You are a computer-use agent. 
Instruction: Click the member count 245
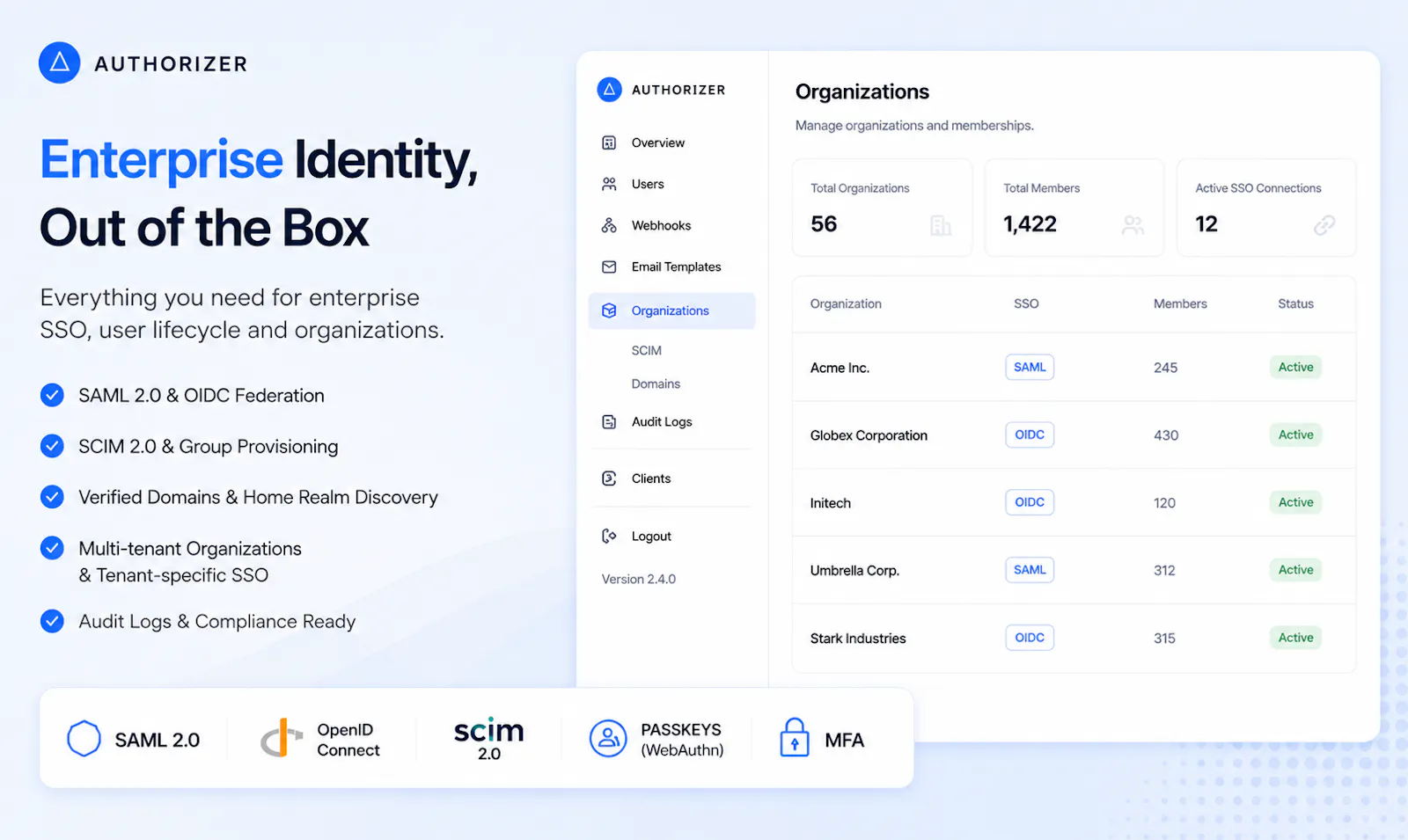(x=1165, y=368)
